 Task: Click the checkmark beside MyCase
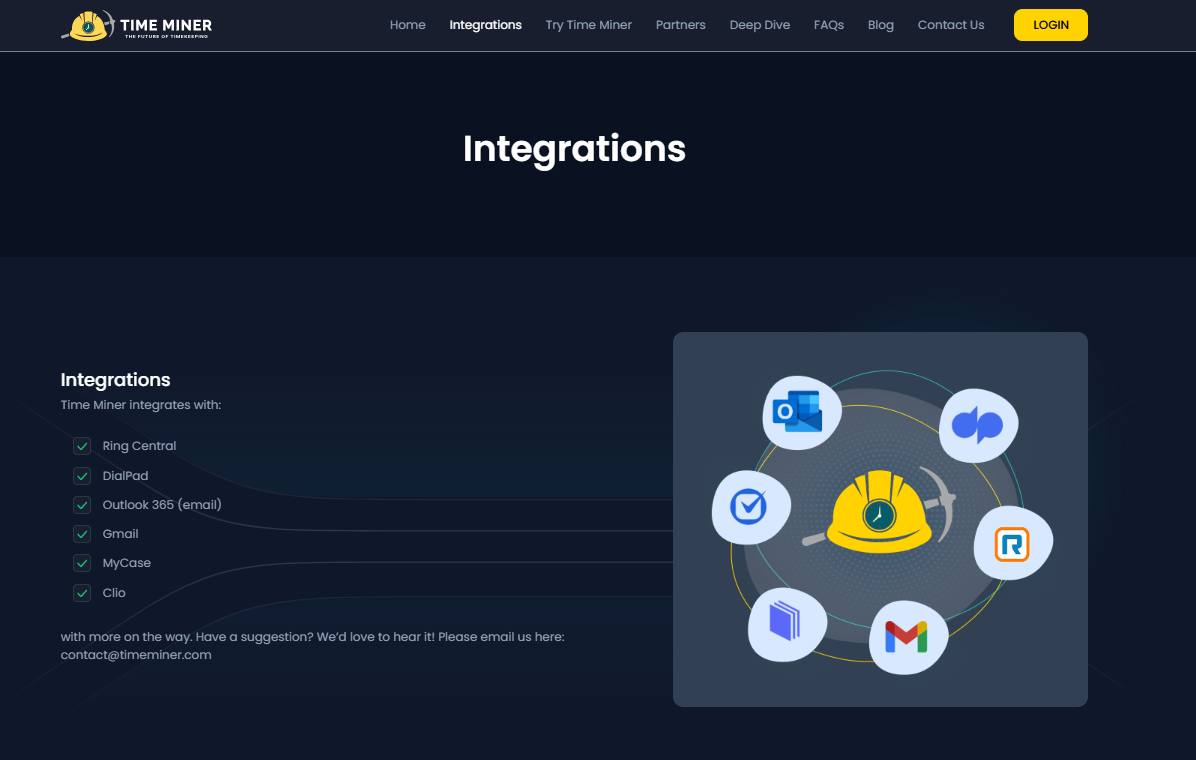[82, 563]
